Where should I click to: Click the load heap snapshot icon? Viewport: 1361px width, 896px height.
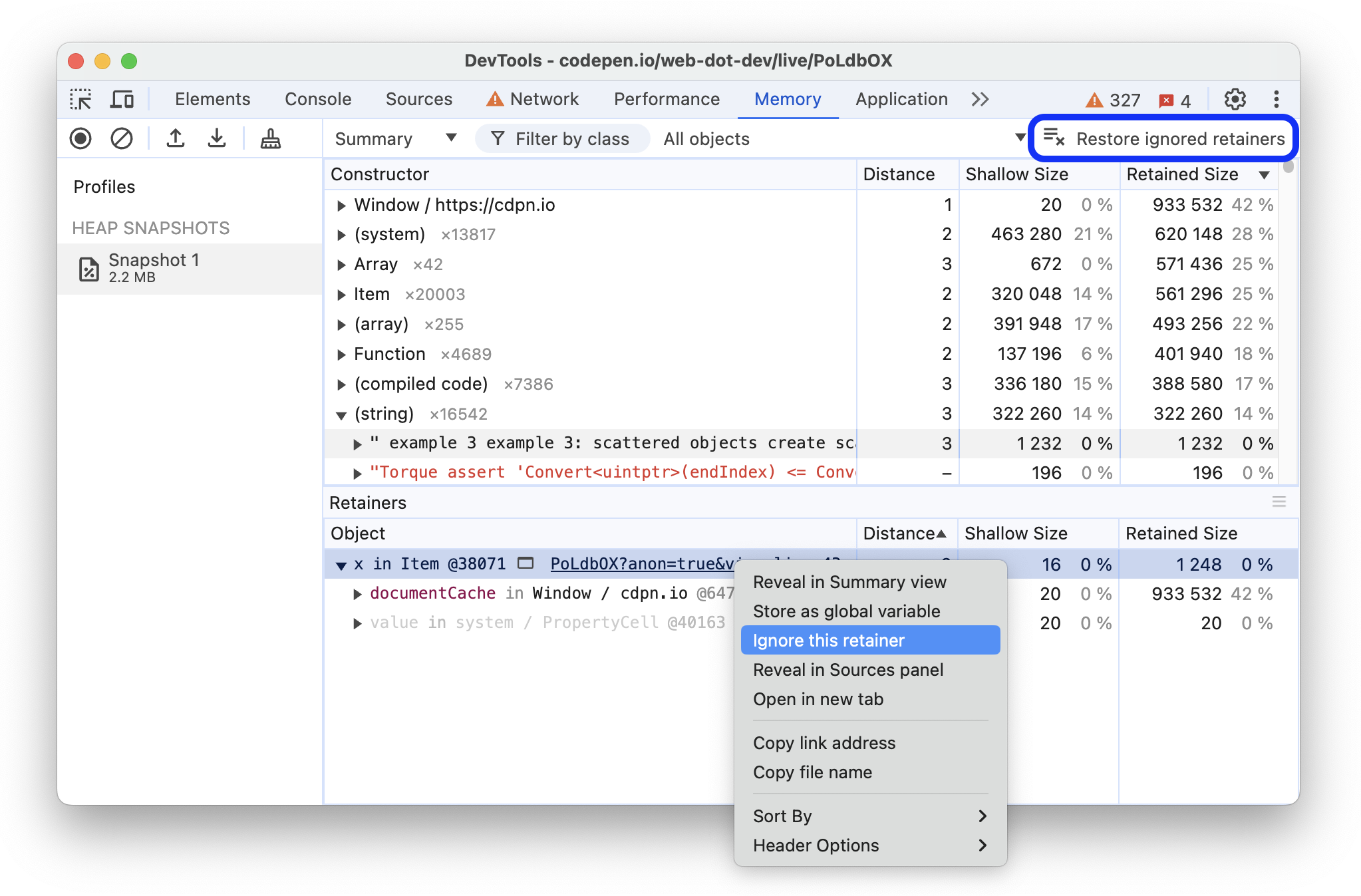tap(176, 139)
